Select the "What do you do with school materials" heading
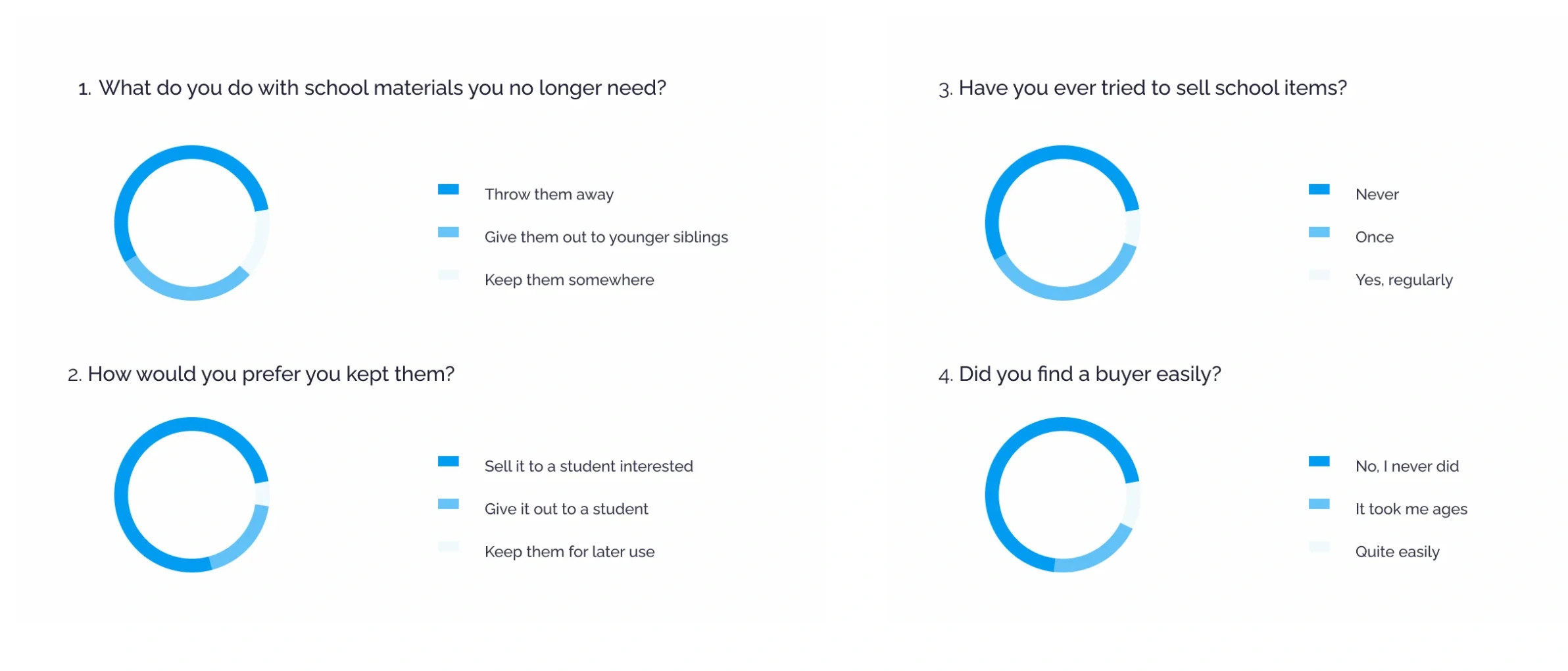 click(x=372, y=87)
